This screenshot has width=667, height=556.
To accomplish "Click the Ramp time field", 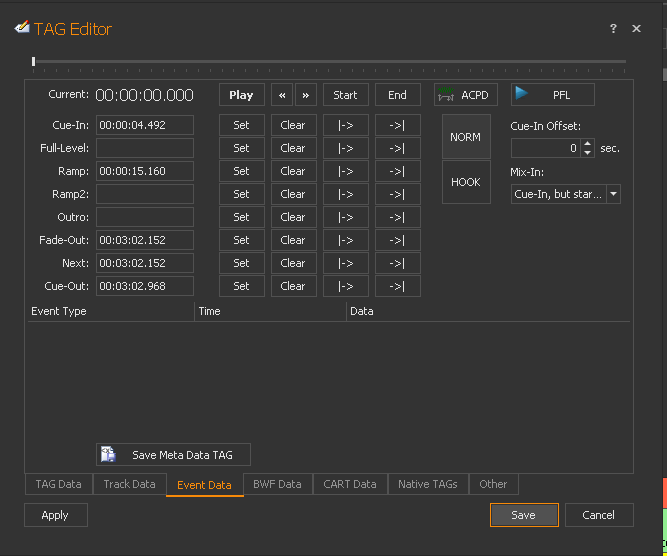I will (x=145, y=171).
